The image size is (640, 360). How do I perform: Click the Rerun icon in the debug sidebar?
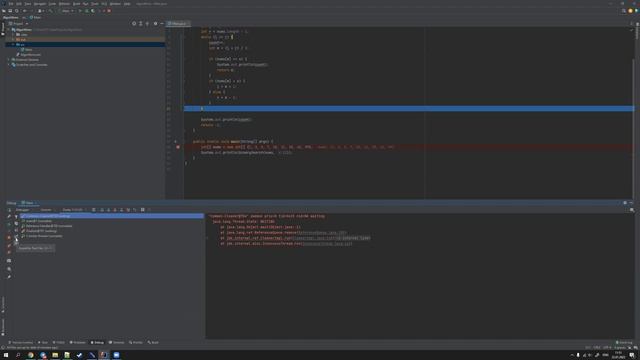(x=9, y=210)
